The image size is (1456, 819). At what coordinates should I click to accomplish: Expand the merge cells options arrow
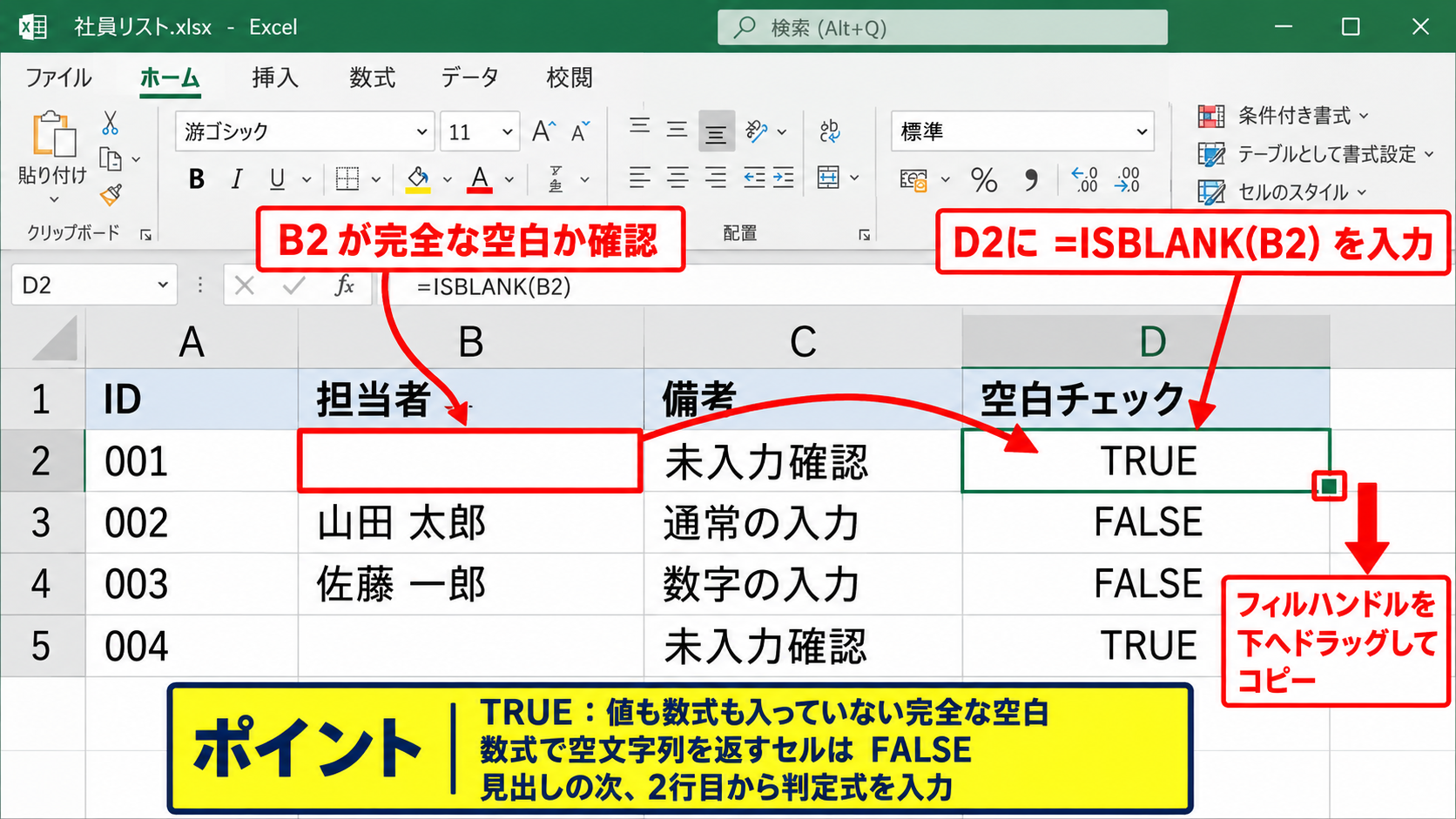coord(854,178)
